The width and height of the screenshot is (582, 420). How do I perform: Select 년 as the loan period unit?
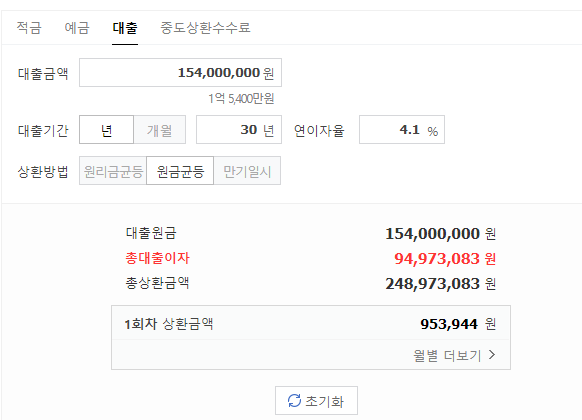[107, 129]
